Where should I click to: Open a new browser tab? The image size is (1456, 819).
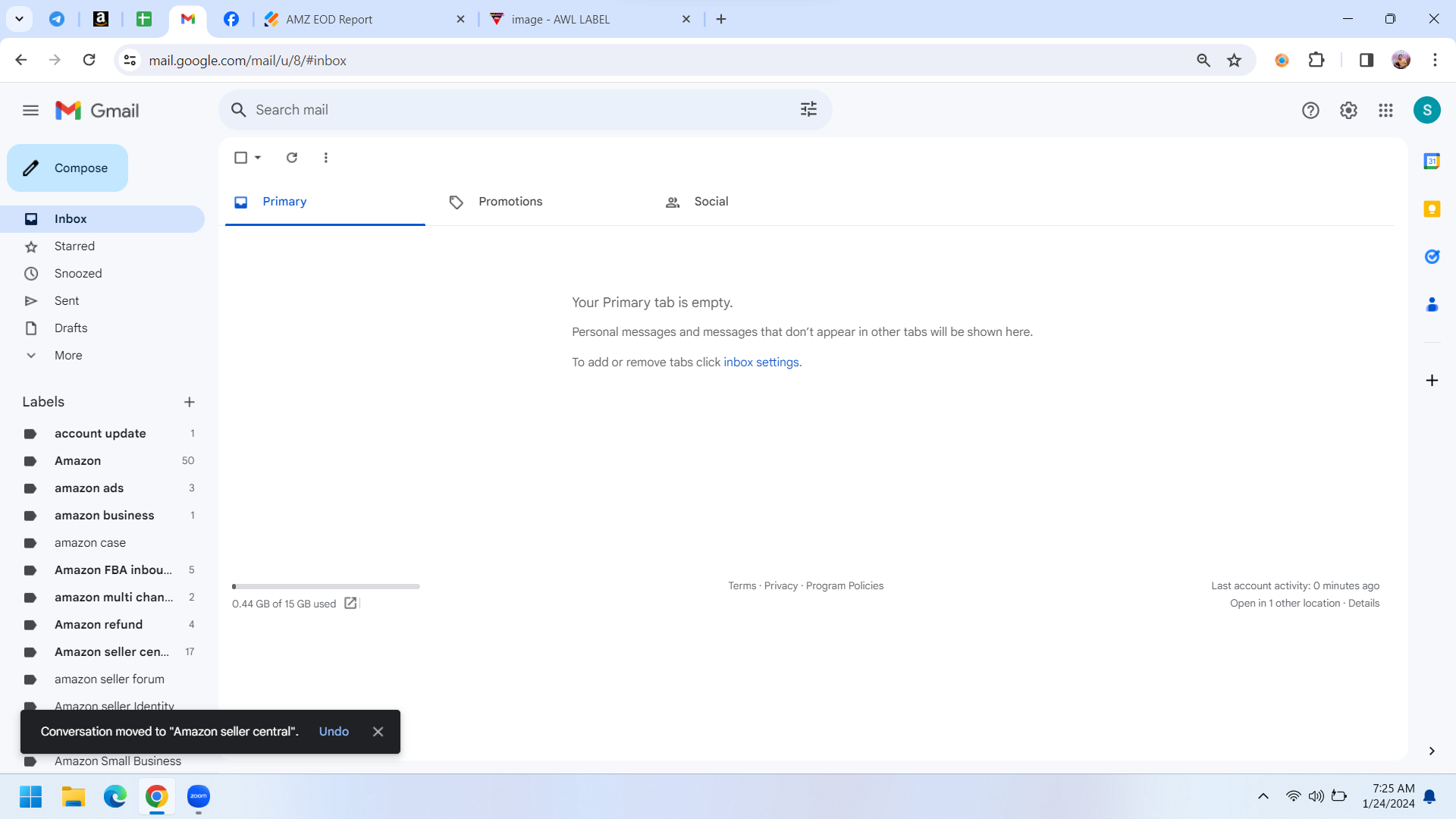point(721,19)
